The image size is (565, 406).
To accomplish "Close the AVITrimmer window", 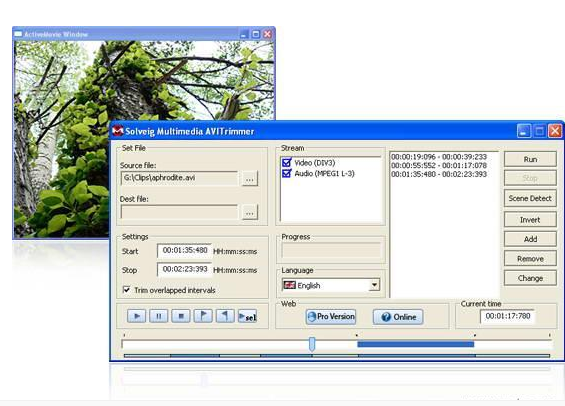I will pyautogui.click(x=555, y=131).
